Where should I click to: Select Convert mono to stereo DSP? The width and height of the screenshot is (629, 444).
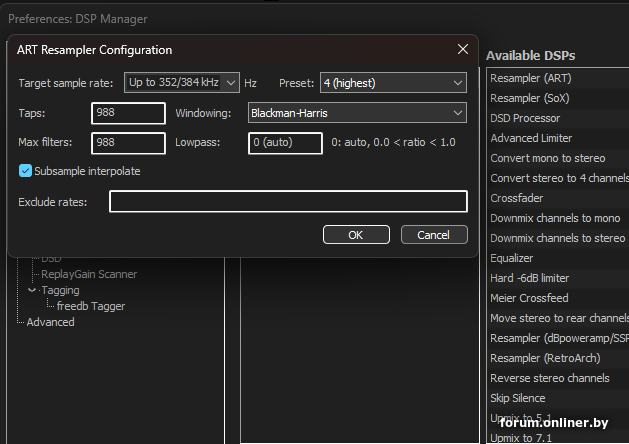coord(548,158)
